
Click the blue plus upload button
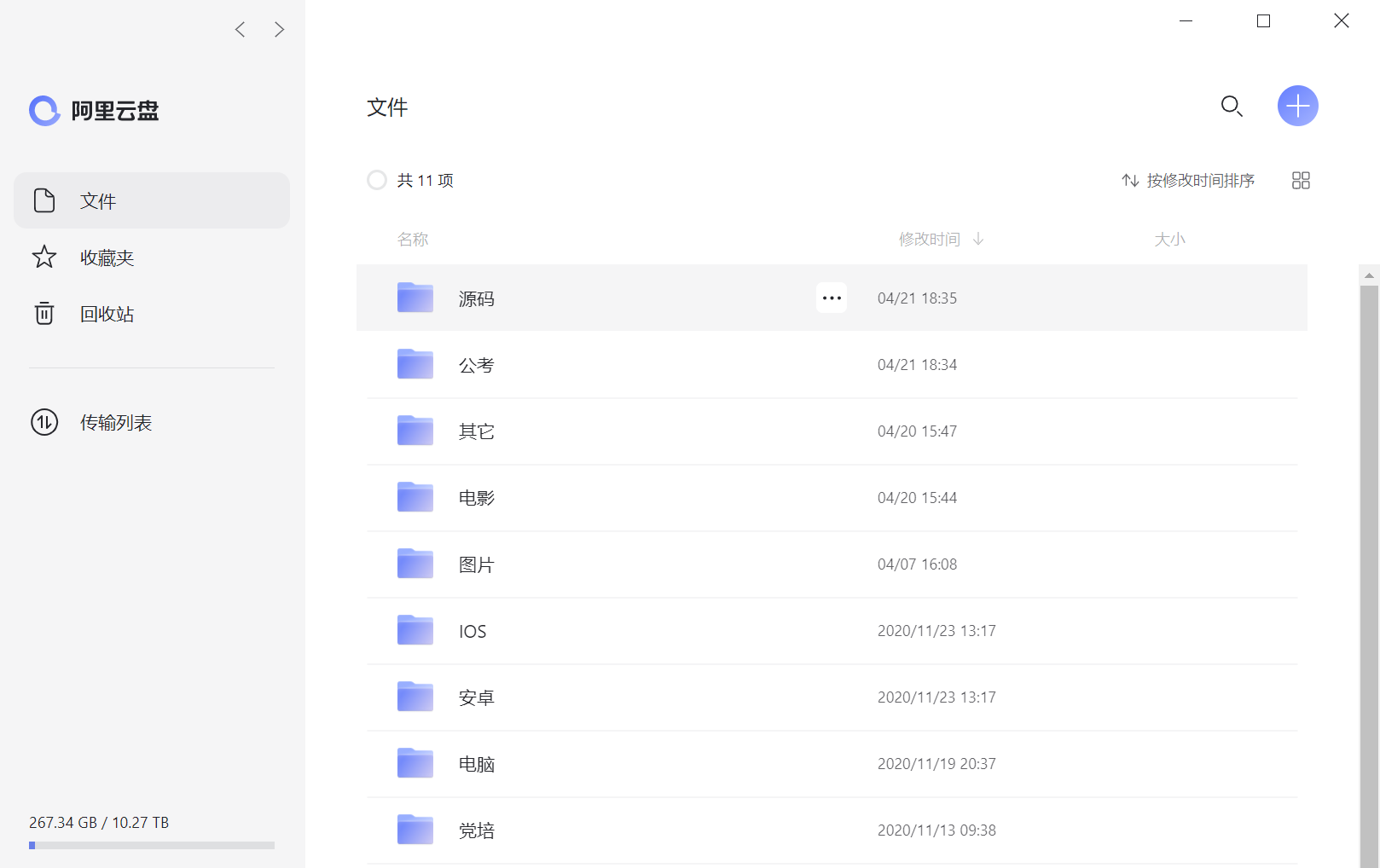(1298, 106)
